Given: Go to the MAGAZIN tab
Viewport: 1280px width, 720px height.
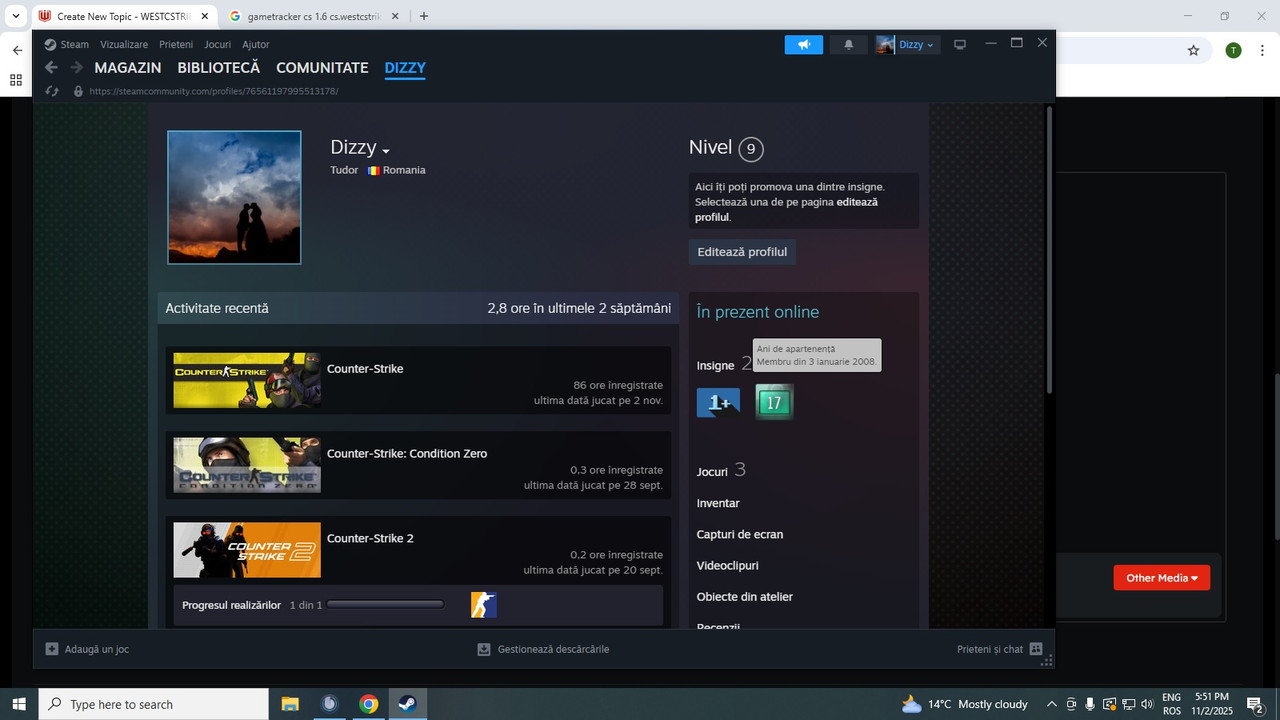Looking at the screenshot, I should point(128,68).
